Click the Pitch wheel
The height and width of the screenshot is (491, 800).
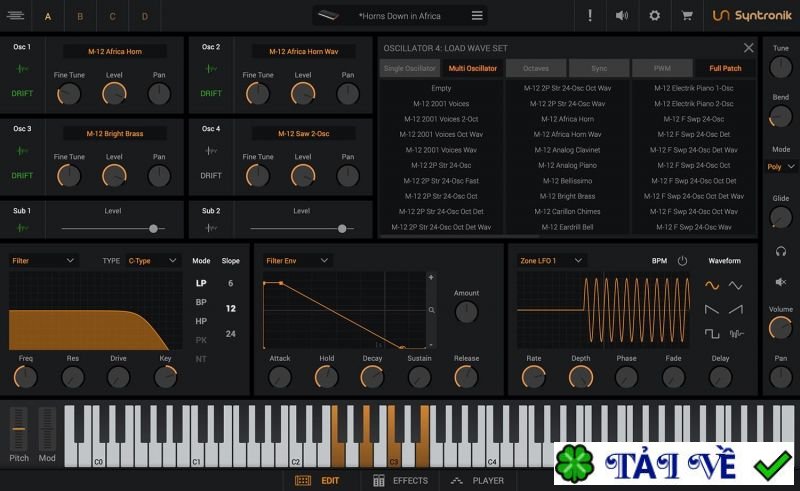pos(19,429)
